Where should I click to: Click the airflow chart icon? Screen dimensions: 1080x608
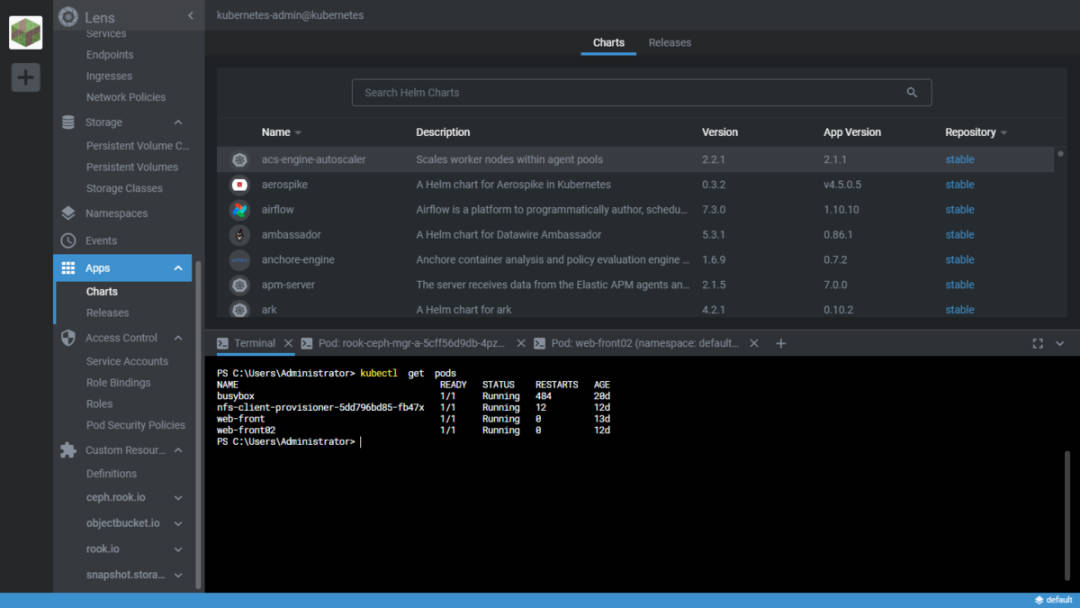click(239, 209)
